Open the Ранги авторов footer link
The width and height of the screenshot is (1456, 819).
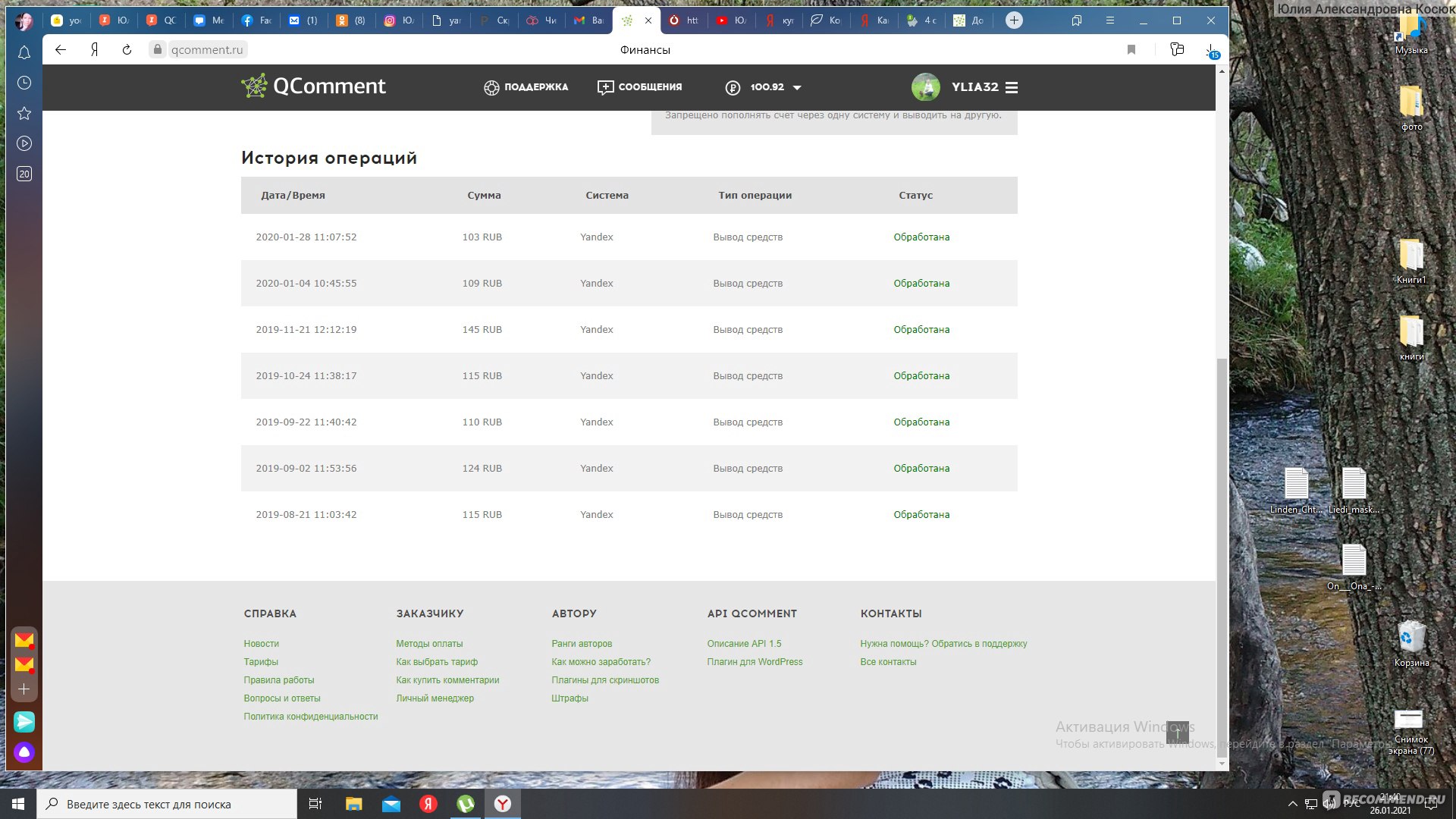tap(582, 643)
